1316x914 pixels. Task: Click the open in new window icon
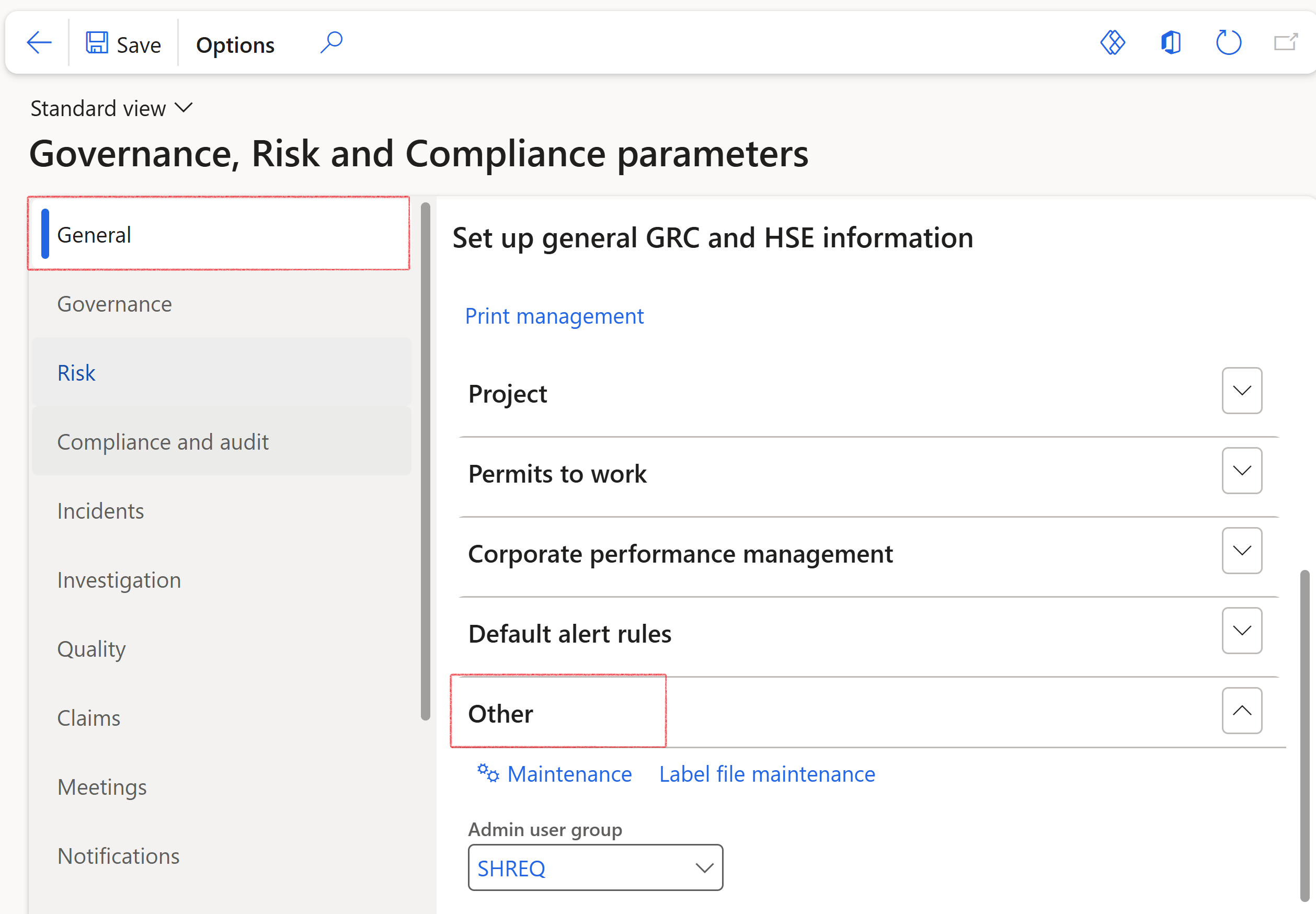tap(1285, 43)
